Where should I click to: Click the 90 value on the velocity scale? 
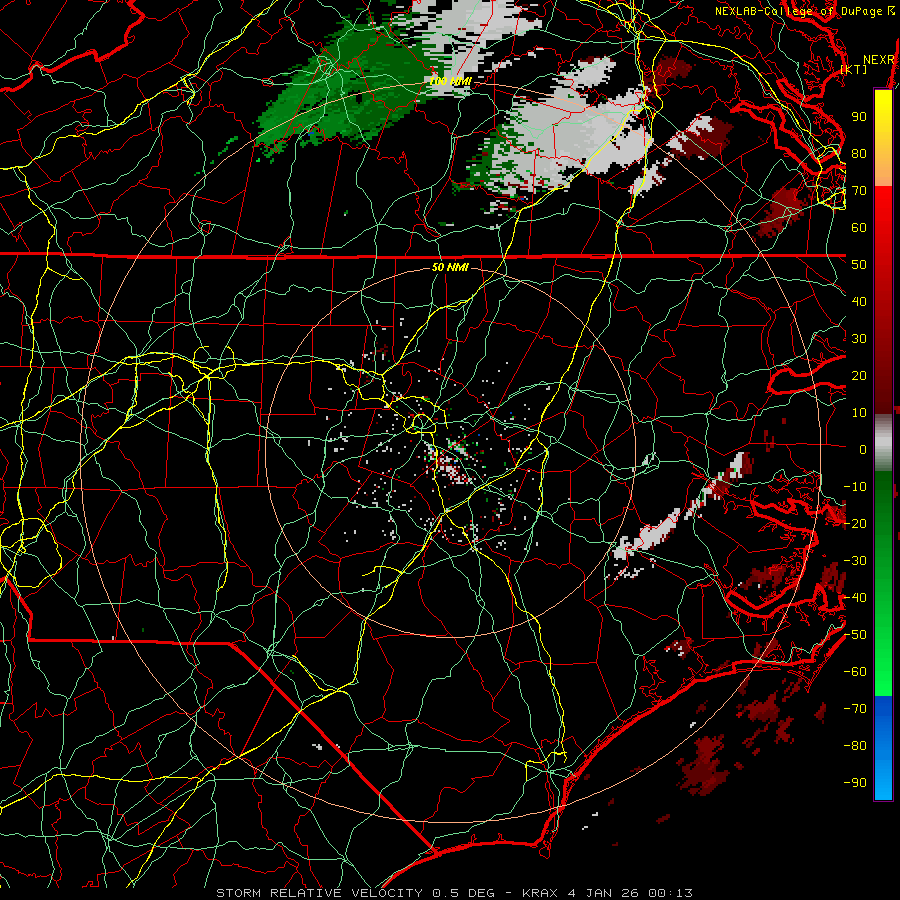click(x=859, y=117)
